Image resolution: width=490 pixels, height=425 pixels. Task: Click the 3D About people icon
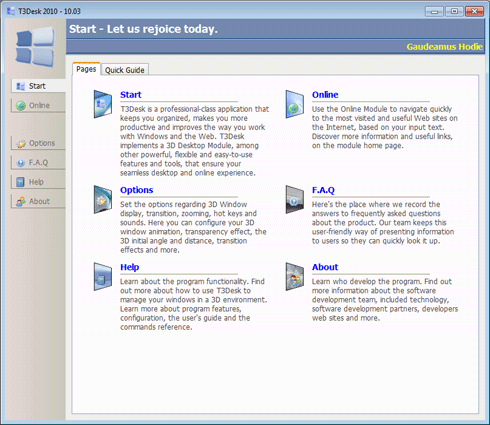coord(295,276)
